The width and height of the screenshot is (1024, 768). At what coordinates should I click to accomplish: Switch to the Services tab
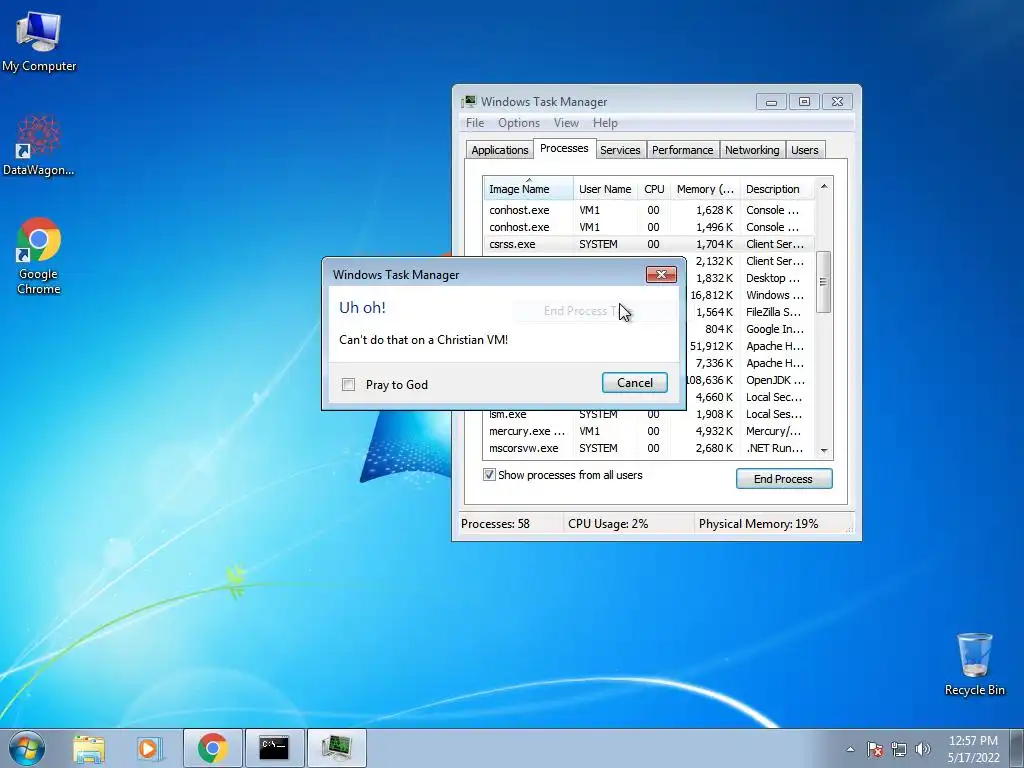(620, 150)
